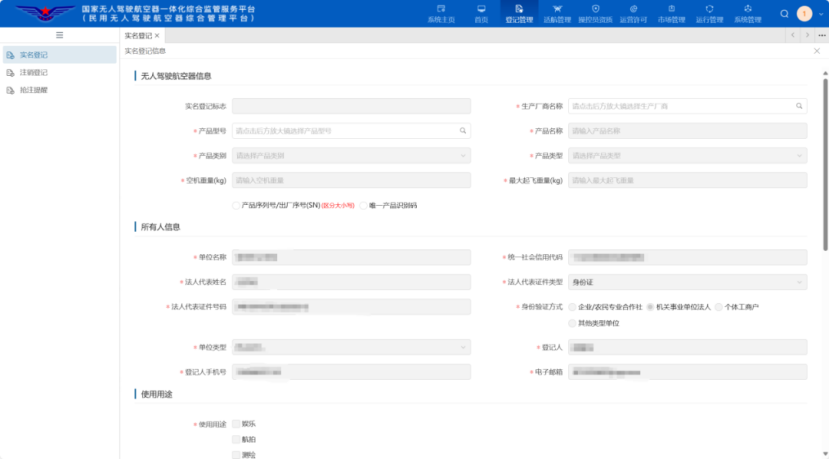The width and height of the screenshot is (830, 460).
Task: Open 抢注提醒 in the sidebar
Action: (34, 89)
